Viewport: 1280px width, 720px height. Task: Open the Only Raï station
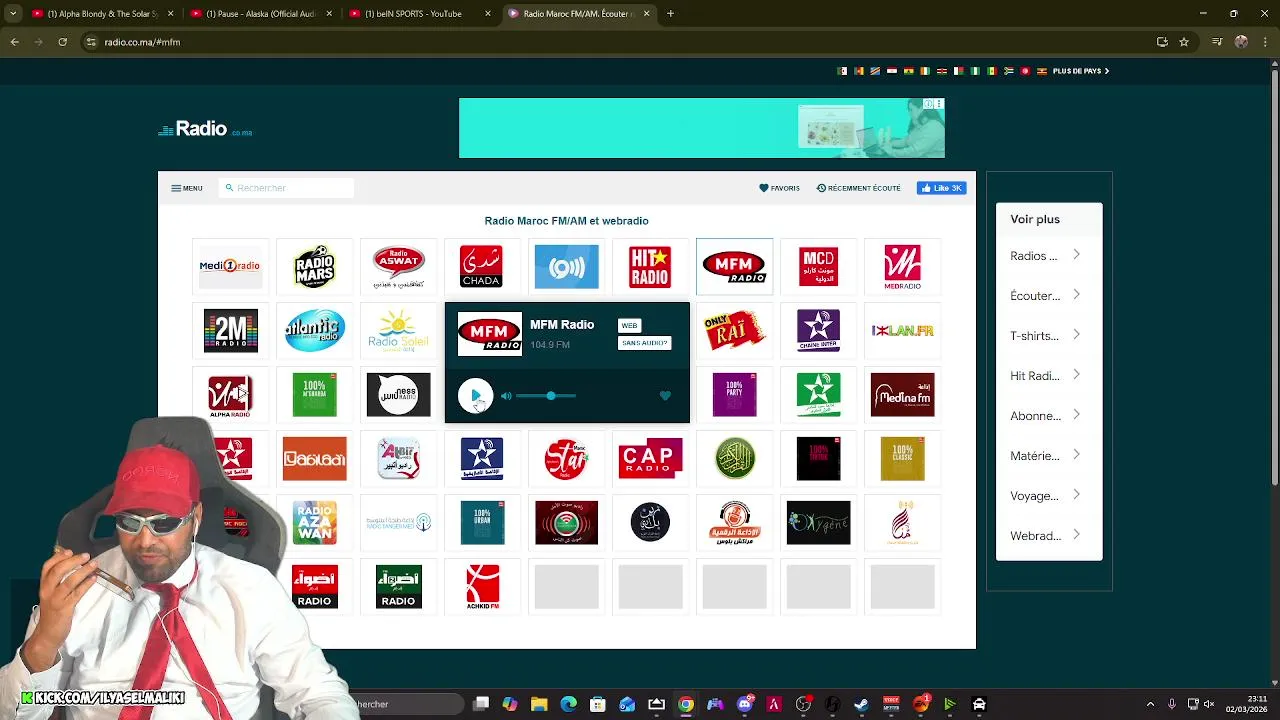coord(734,330)
